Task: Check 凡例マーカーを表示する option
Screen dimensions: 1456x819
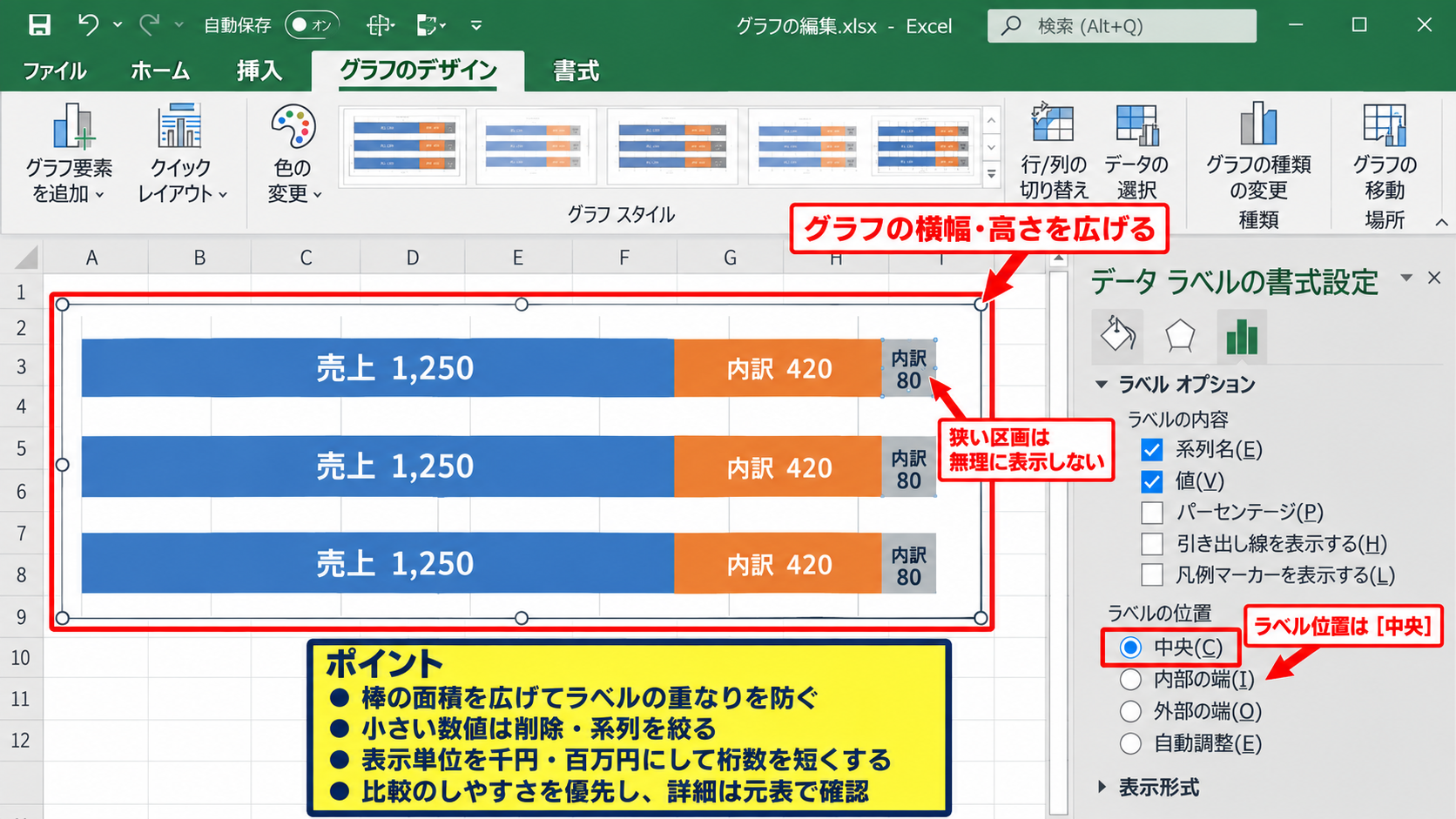Action: 1152,575
